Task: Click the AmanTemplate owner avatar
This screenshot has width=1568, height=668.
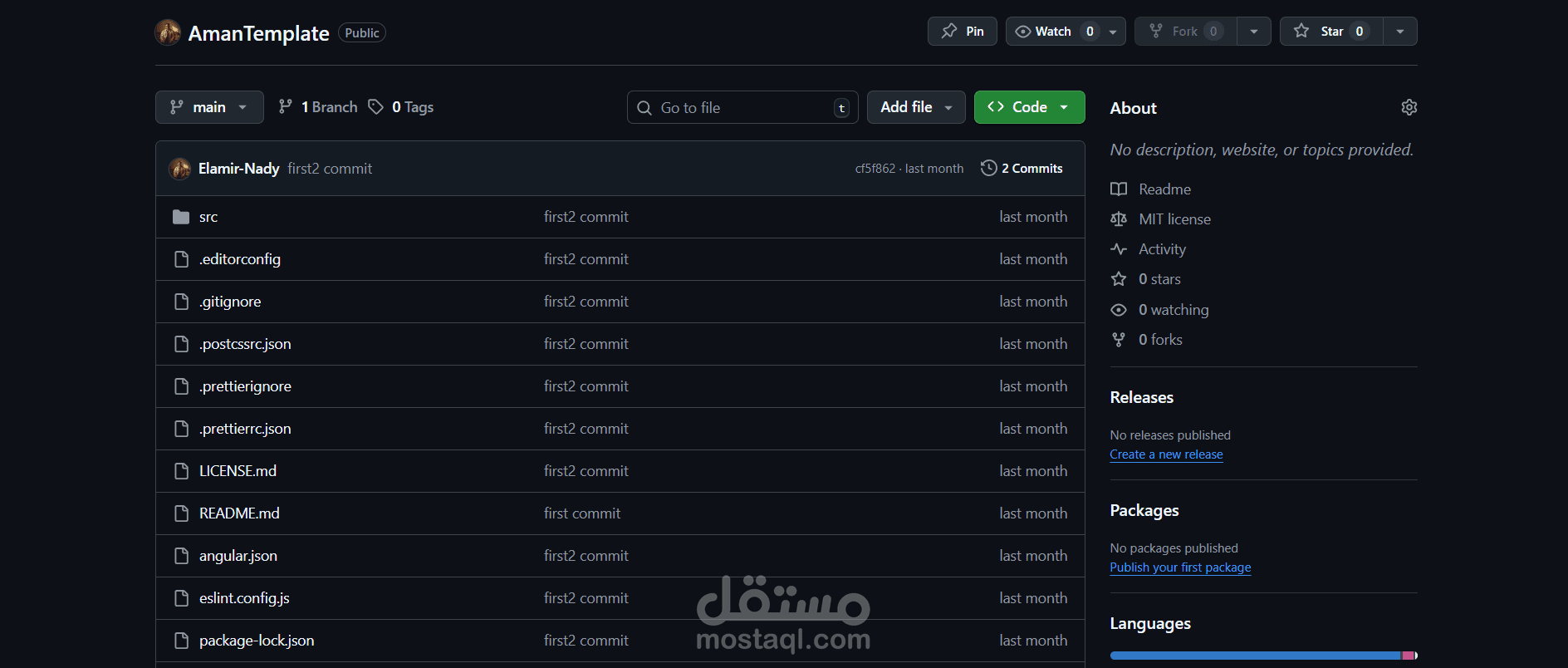Action: 168,32
